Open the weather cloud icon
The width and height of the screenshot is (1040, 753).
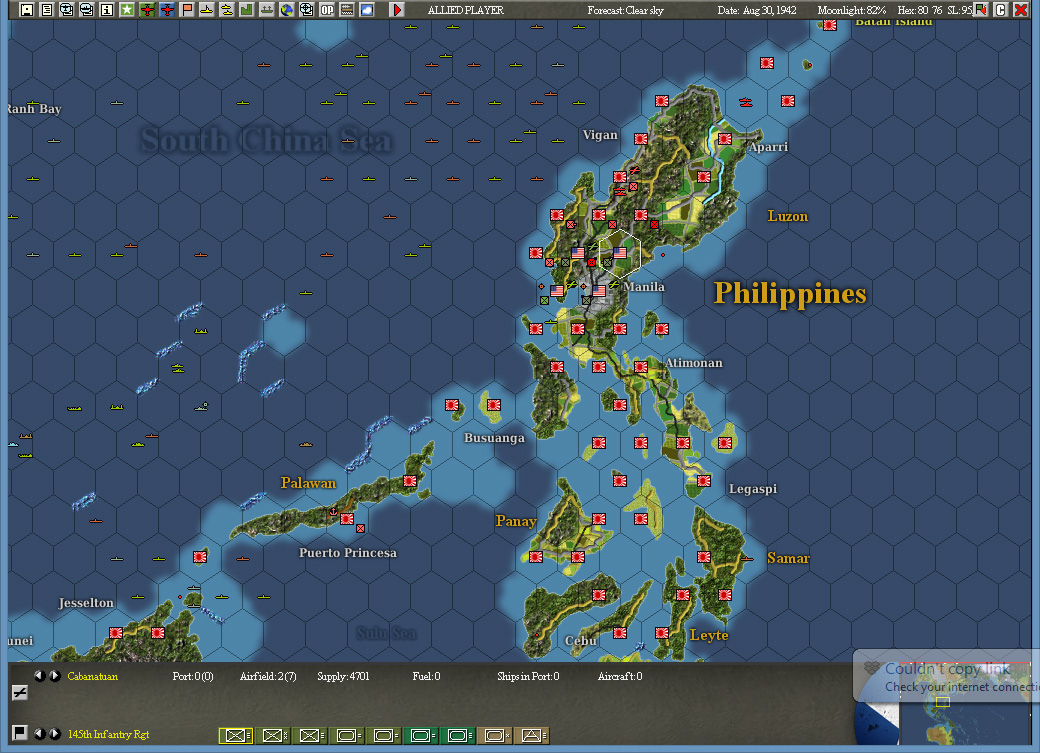pyautogui.click(x=367, y=9)
